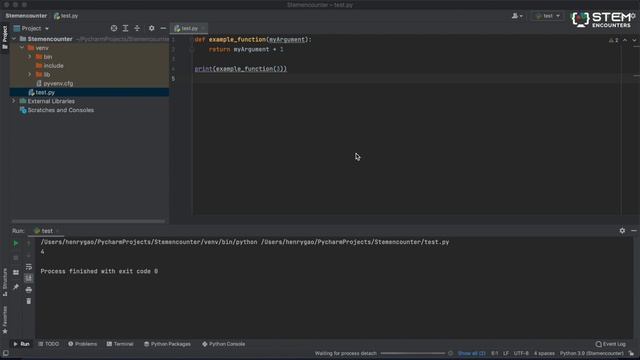Open user account dropdown in toolbar
Viewport: 640px width, 360px height.
(517, 16)
